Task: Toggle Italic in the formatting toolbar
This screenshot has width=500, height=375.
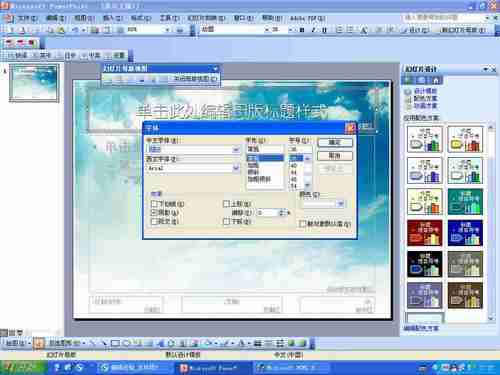Action: point(313,30)
